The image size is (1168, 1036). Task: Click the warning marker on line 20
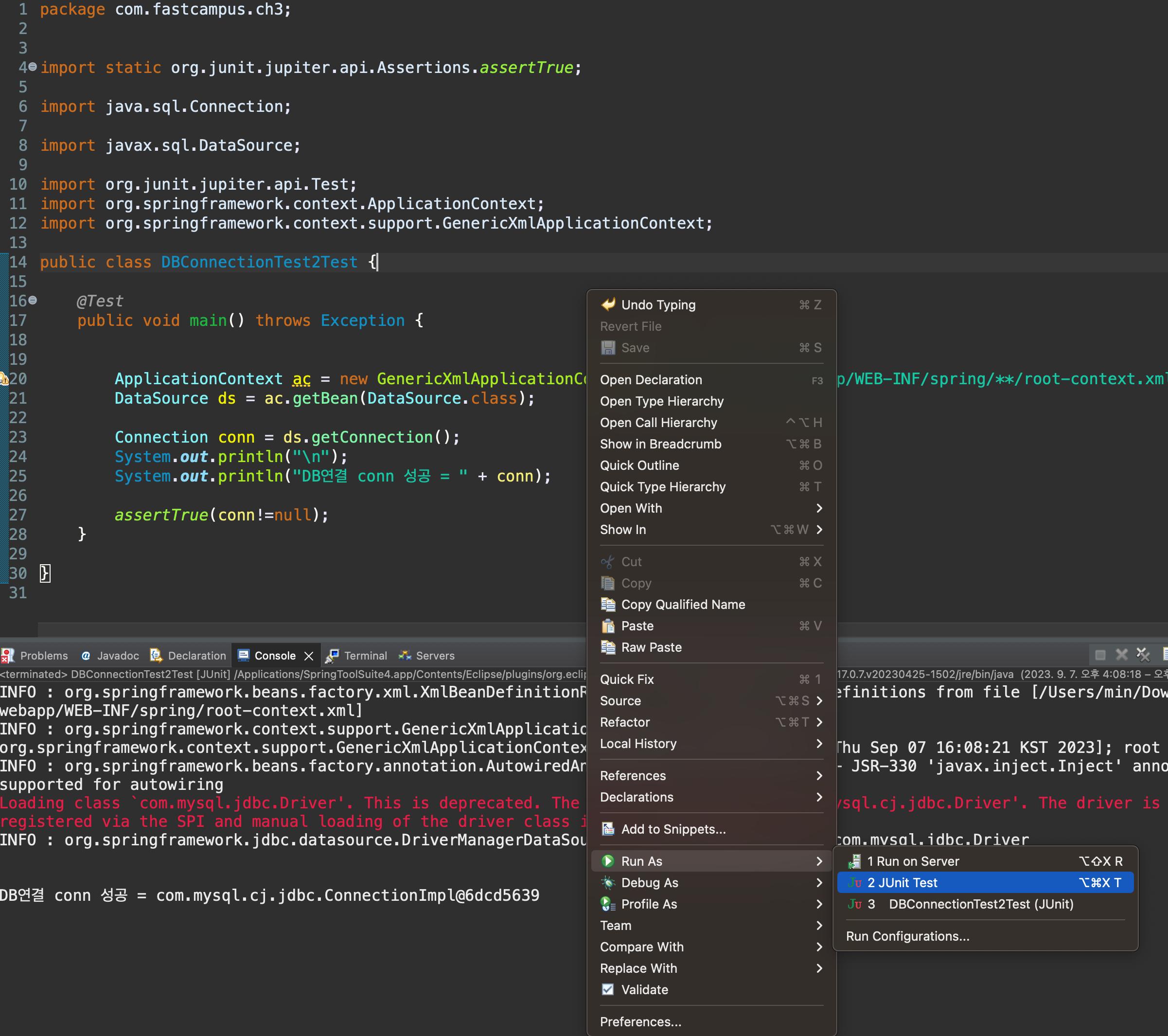(x=3, y=379)
